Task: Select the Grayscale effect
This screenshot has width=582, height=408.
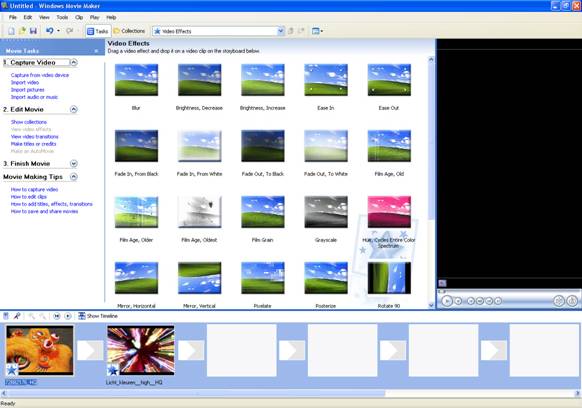Action: pyautogui.click(x=326, y=212)
